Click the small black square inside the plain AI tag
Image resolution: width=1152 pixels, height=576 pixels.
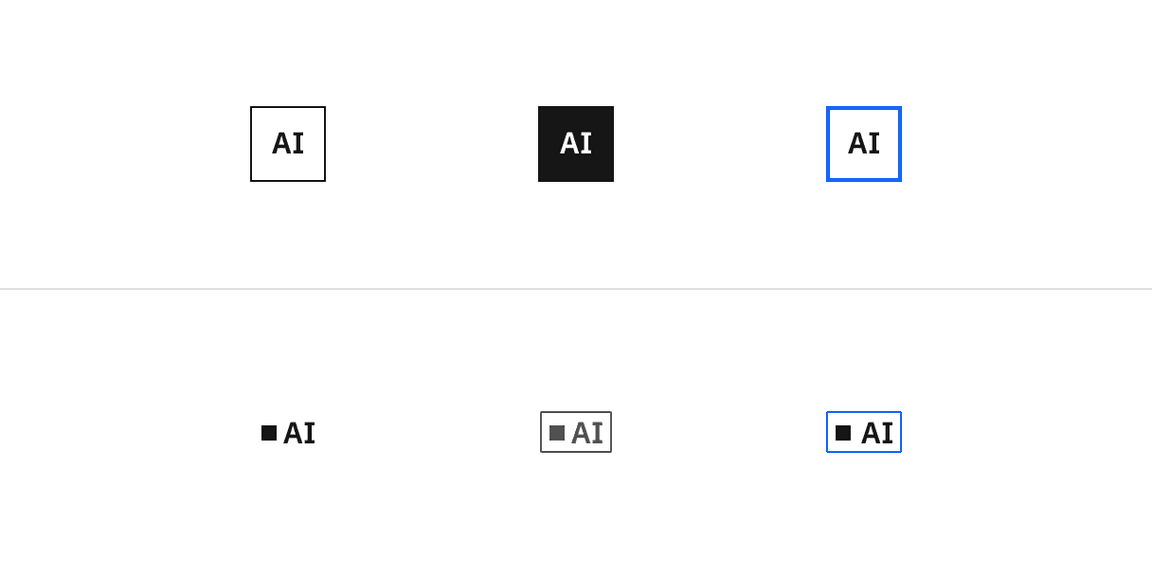pyautogui.click(x=268, y=432)
